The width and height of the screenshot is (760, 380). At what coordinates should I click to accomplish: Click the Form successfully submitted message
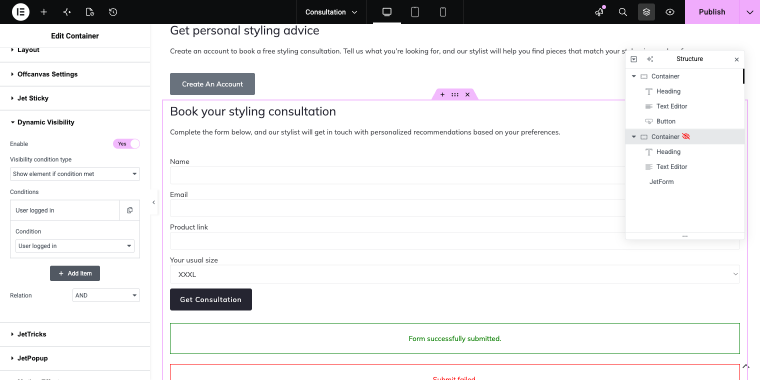(455, 338)
